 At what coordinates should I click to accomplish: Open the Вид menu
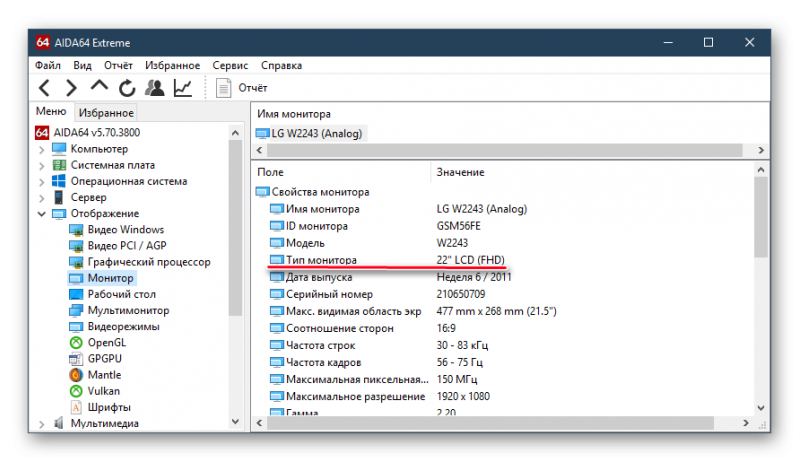[82, 65]
